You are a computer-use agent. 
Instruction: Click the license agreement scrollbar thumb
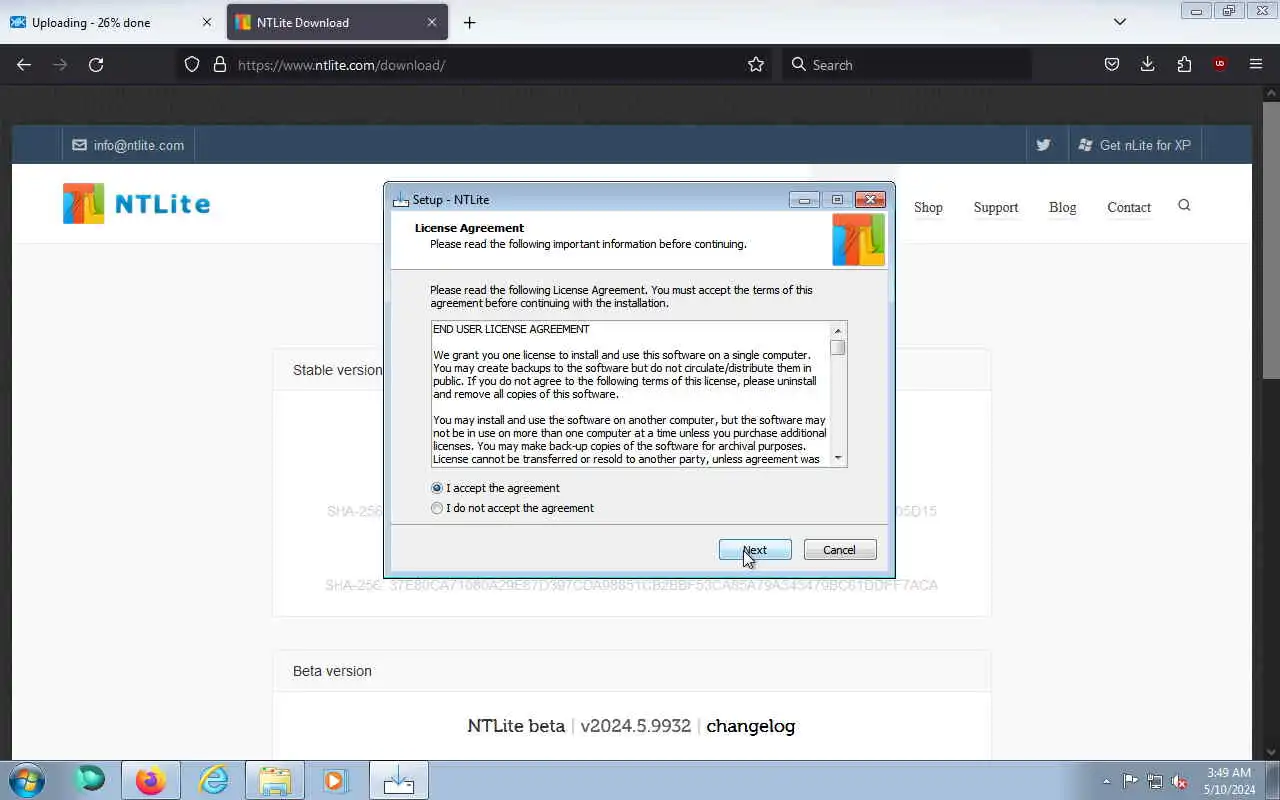pyautogui.click(x=838, y=348)
